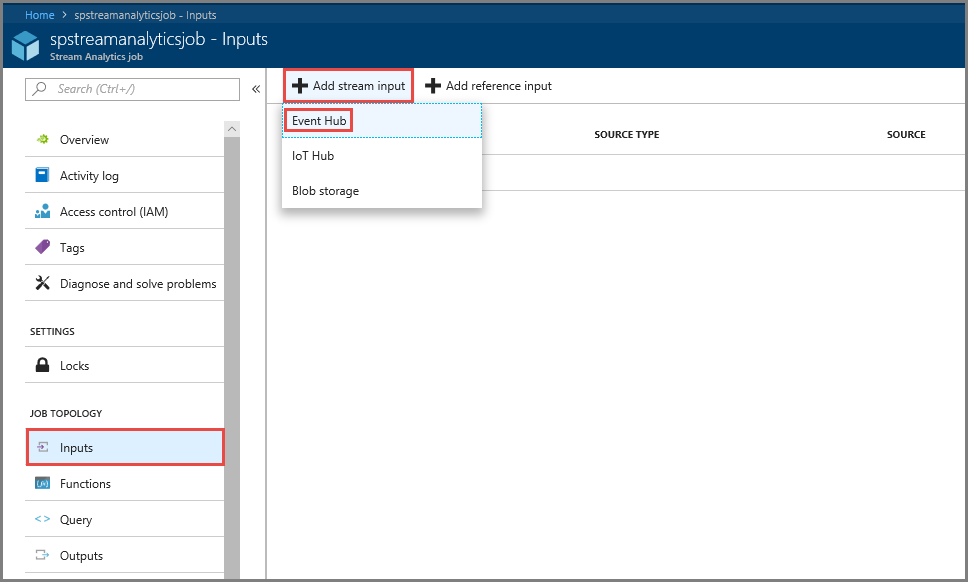The height and width of the screenshot is (582, 968).
Task: Navigate to Home via the breadcrumb link
Action: click(x=39, y=14)
